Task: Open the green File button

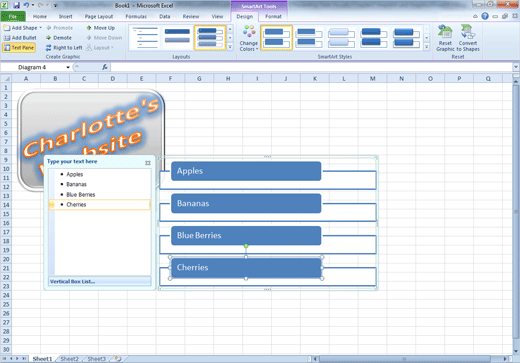Action: pos(13,16)
